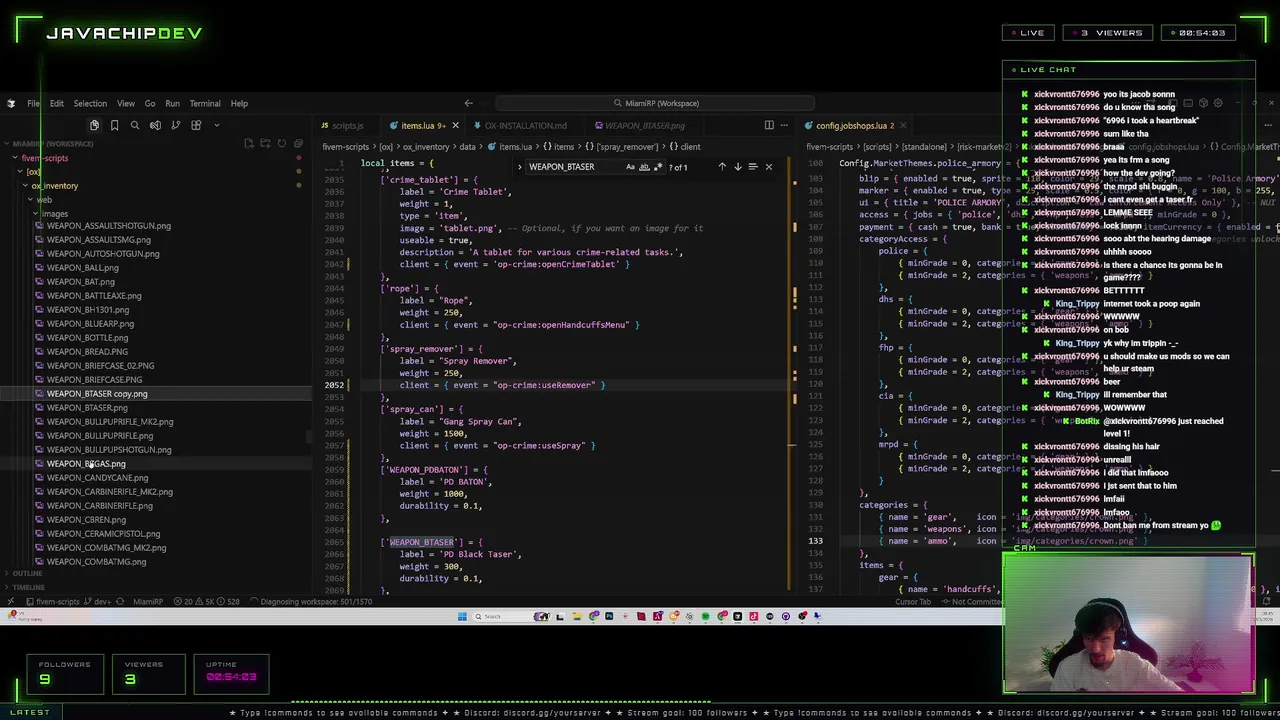Click the New Folder icon in Explorer
The height and width of the screenshot is (720, 1280).
[x=265, y=144]
